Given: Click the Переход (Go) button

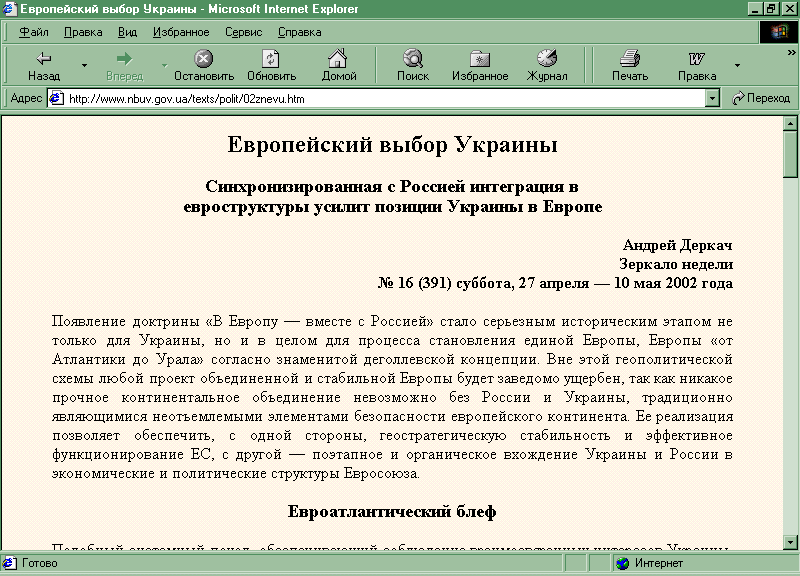Looking at the screenshot, I should click(x=761, y=99).
